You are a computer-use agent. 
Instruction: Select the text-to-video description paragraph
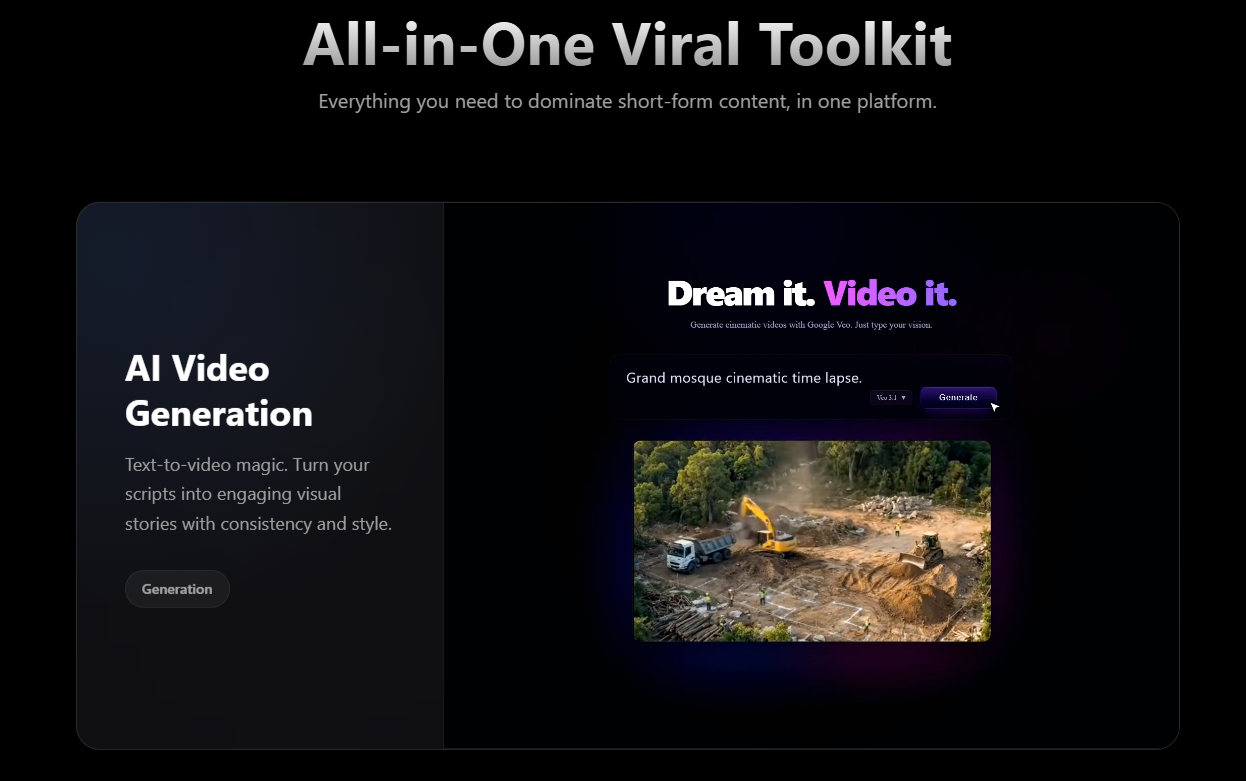click(x=258, y=494)
